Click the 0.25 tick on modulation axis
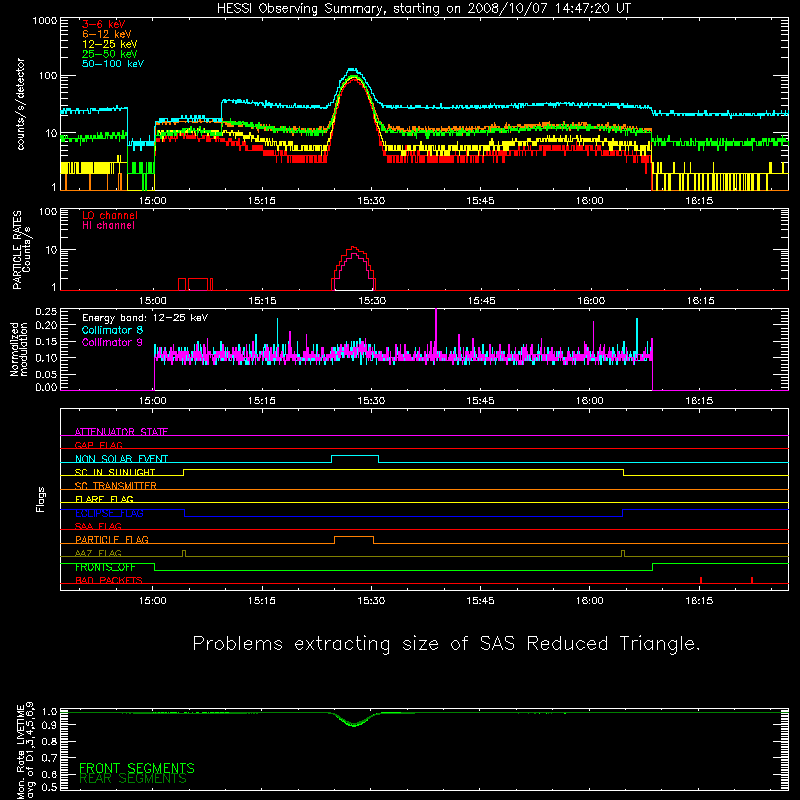Screen dimensions: 800x800 point(46,312)
